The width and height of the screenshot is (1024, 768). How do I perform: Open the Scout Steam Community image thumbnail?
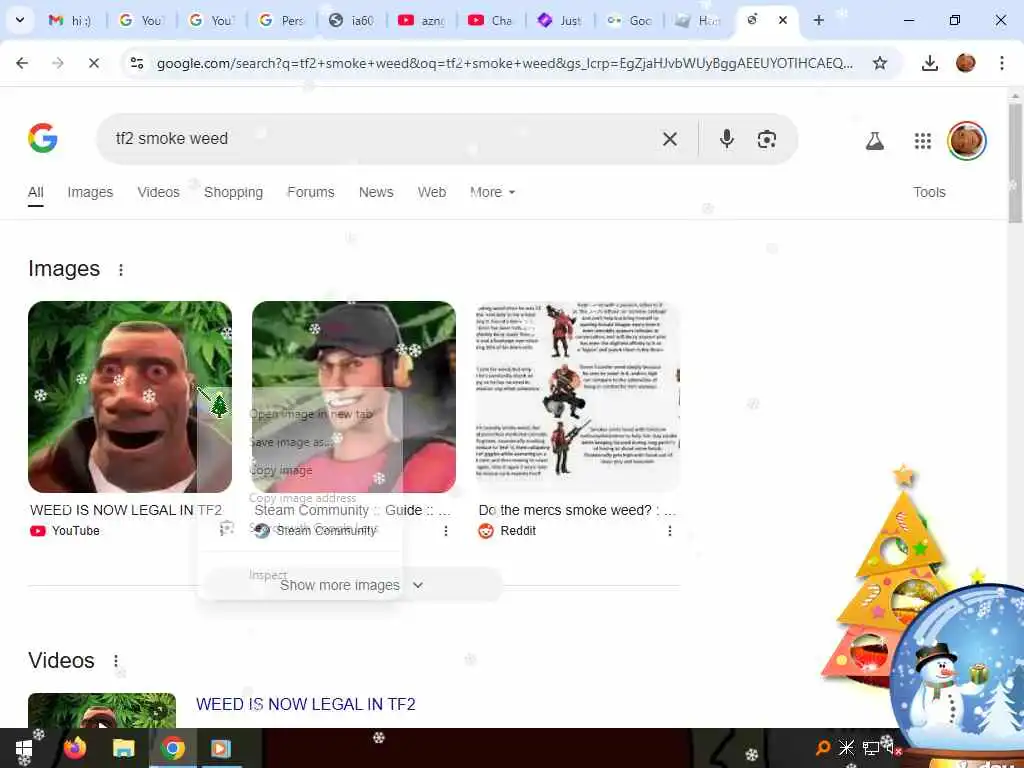click(353, 396)
